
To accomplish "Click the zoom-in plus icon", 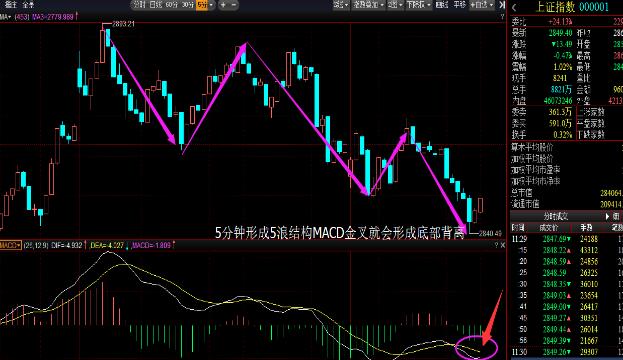I will click(223, 5).
